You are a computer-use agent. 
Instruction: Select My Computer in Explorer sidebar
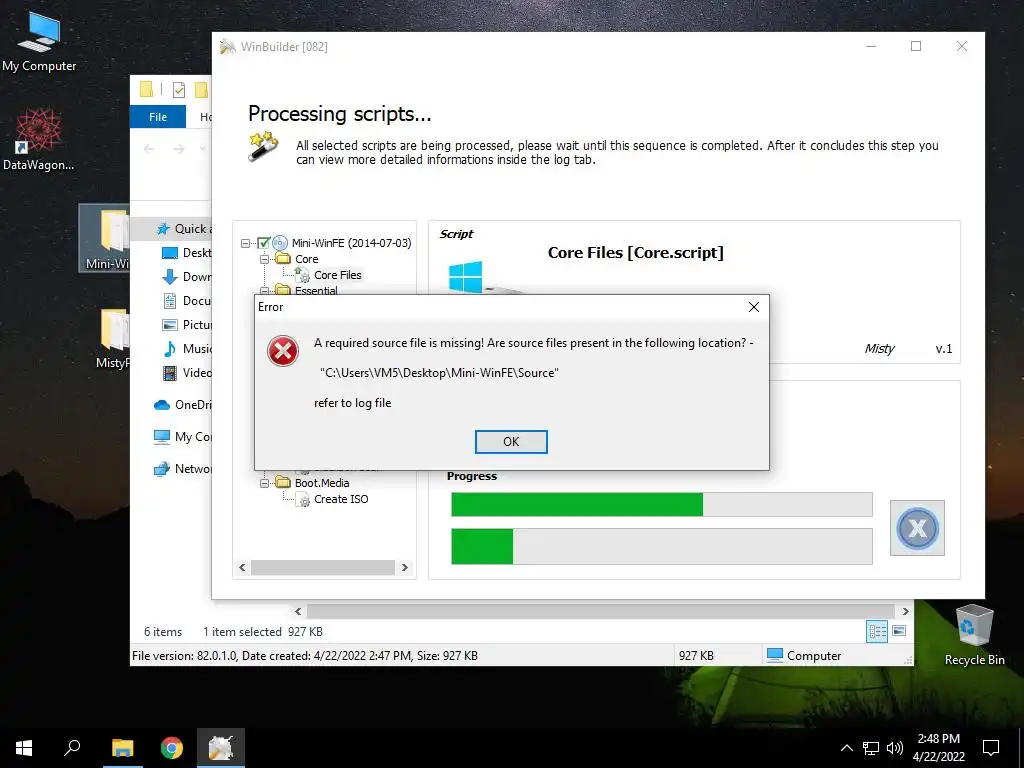coord(182,437)
